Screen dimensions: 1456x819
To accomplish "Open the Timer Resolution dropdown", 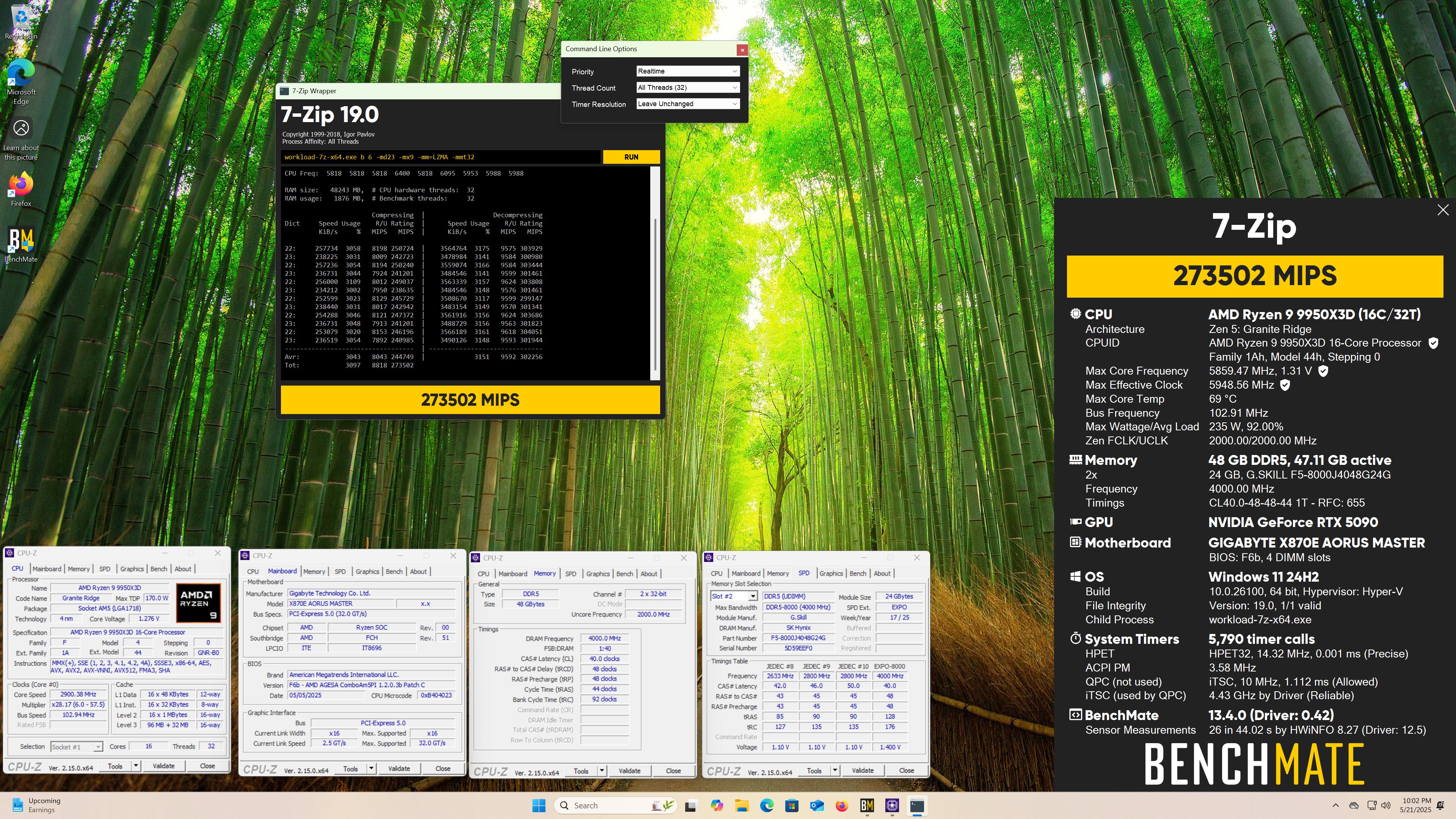I will click(x=687, y=104).
